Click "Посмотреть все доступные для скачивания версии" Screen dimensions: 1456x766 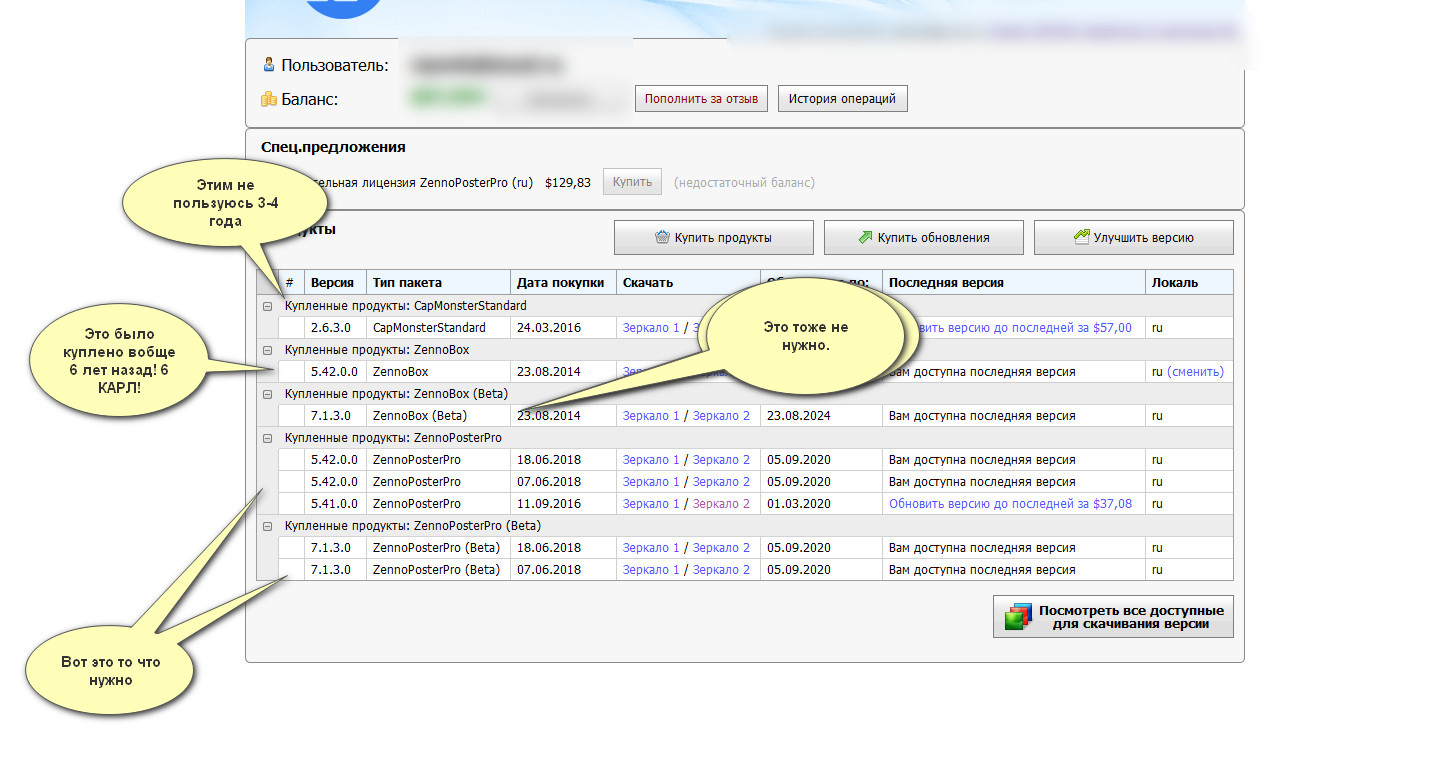1113,617
